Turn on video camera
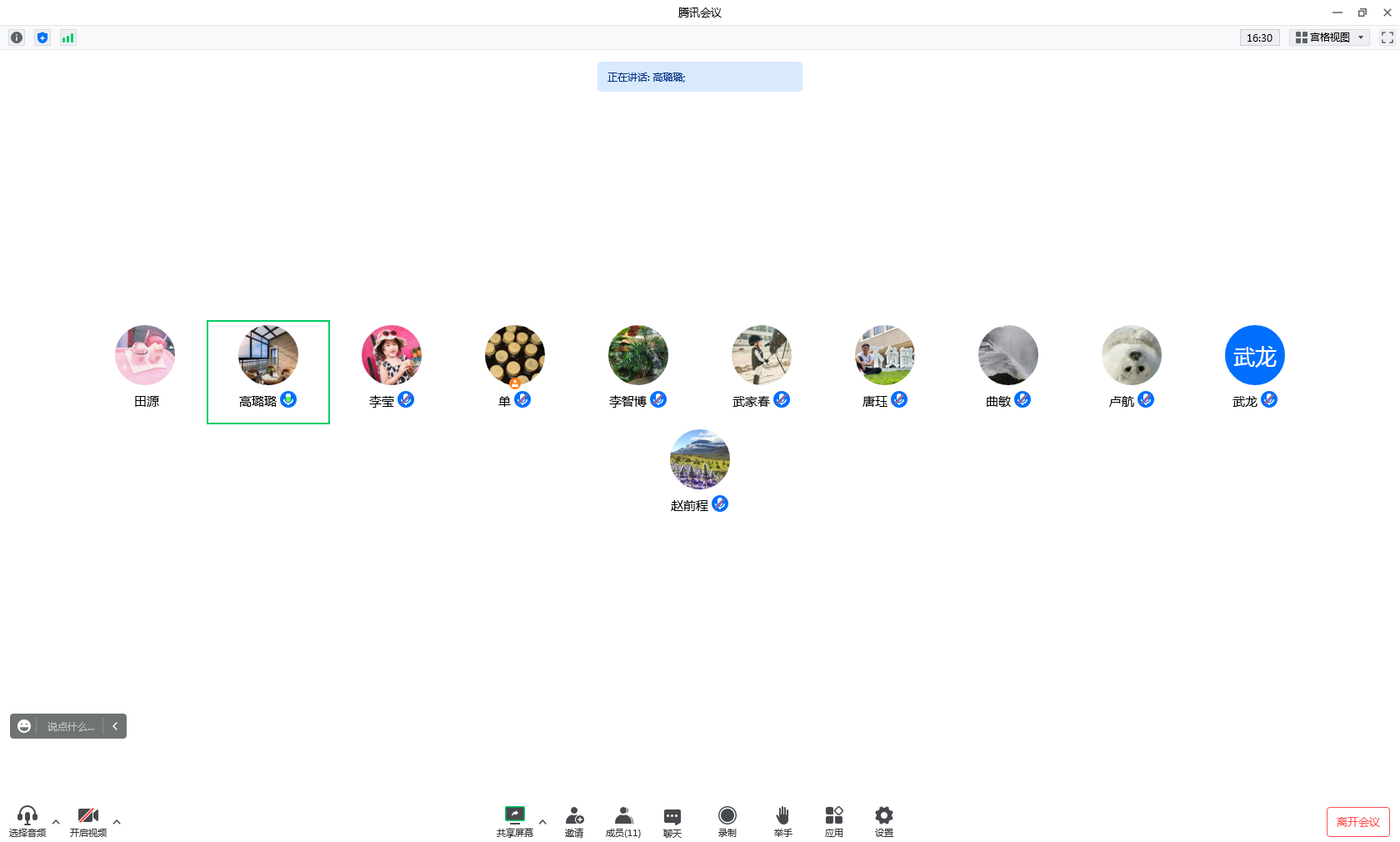The width and height of the screenshot is (1400, 842). pyautogui.click(x=88, y=821)
